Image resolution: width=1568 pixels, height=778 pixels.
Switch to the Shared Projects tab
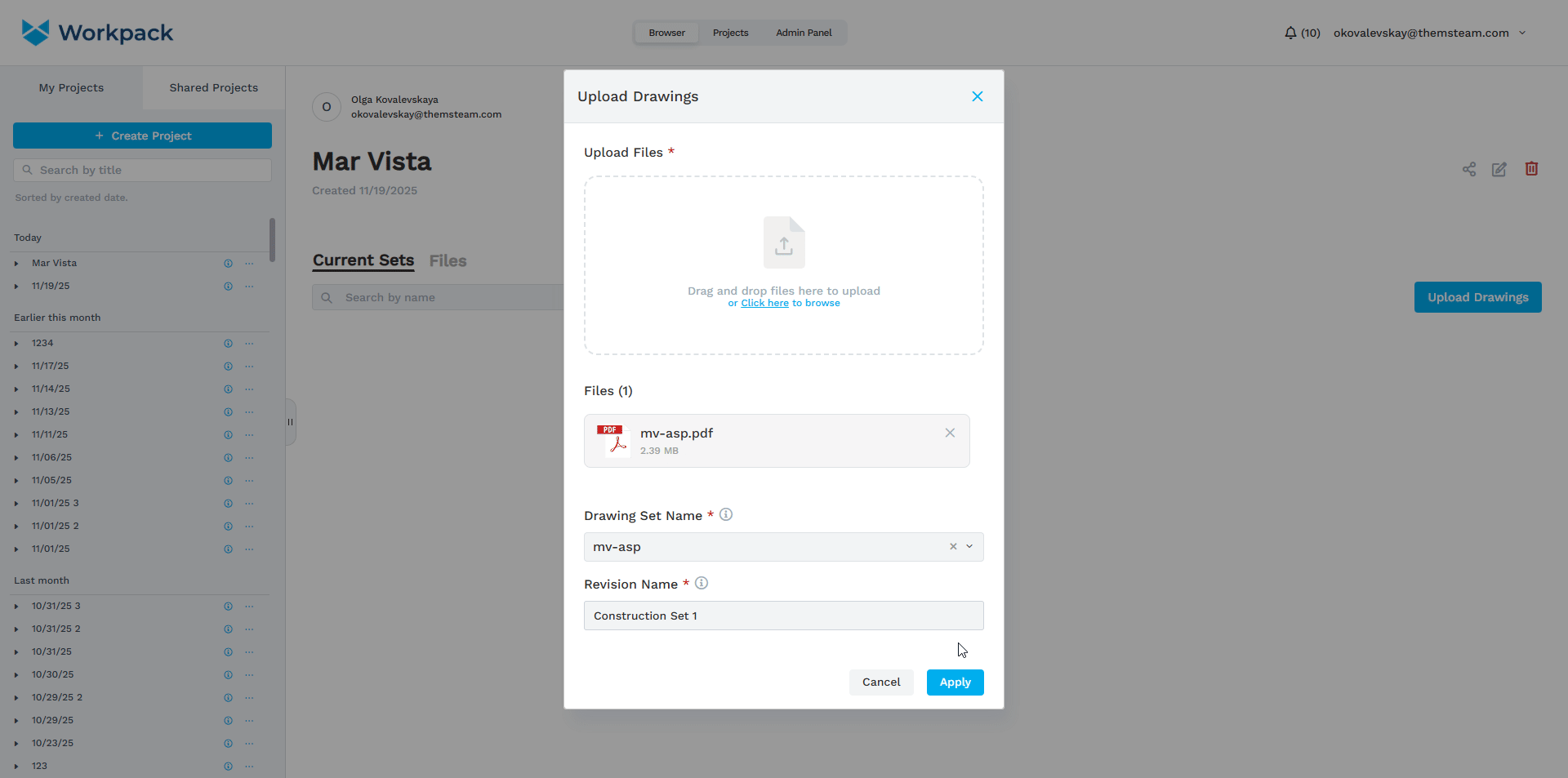tap(213, 87)
